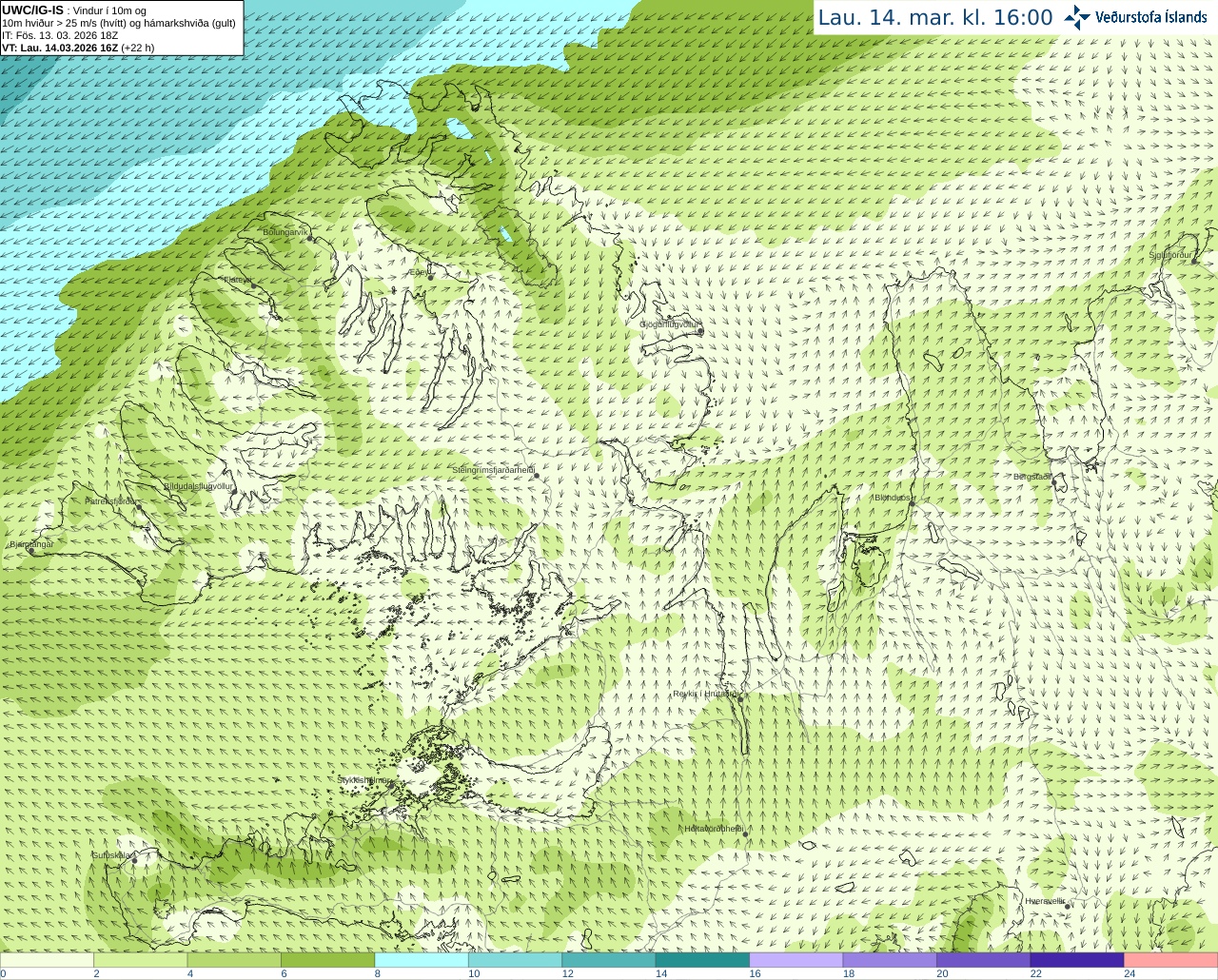1218x980 pixels.
Task: Click the 2–4 m/s pale green legend swatch
Action: pyautogui.click(x=141, y=960)
